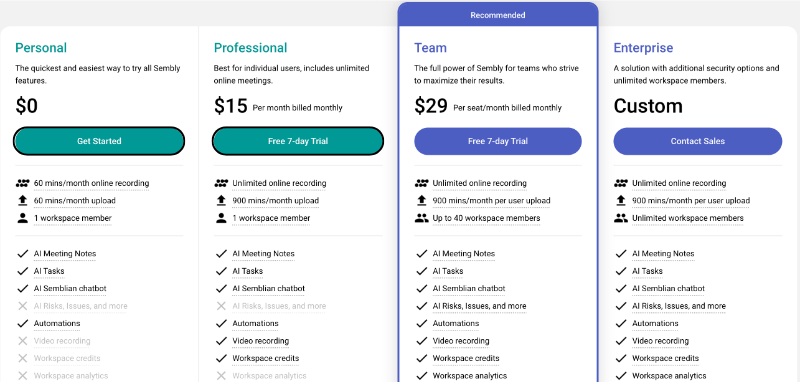Click 'AI Semblian chatbot' text in Personal plan
The image size is (800, 382).
pos(70,289)
